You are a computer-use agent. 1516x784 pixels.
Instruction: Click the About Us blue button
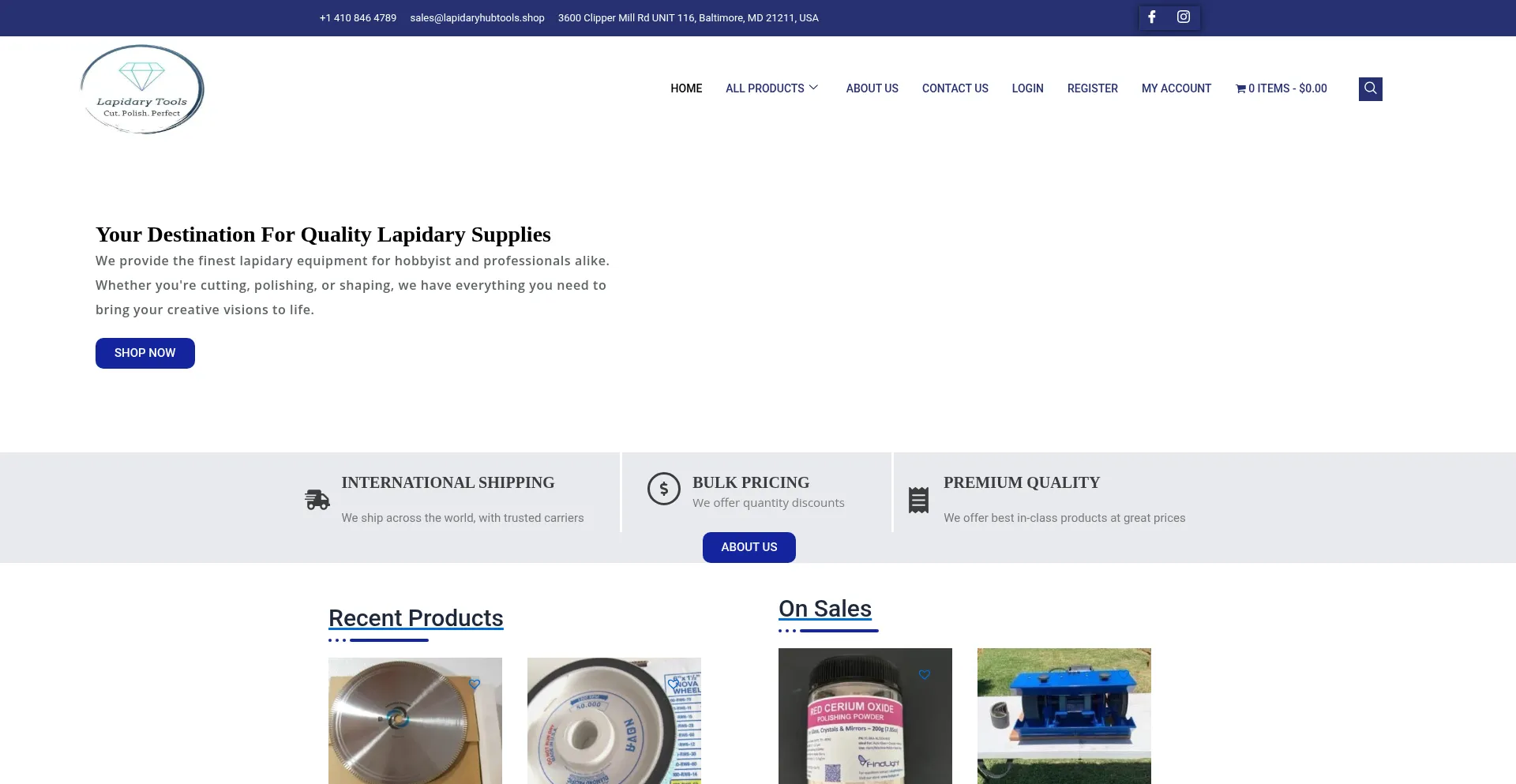tap(749, 547)
